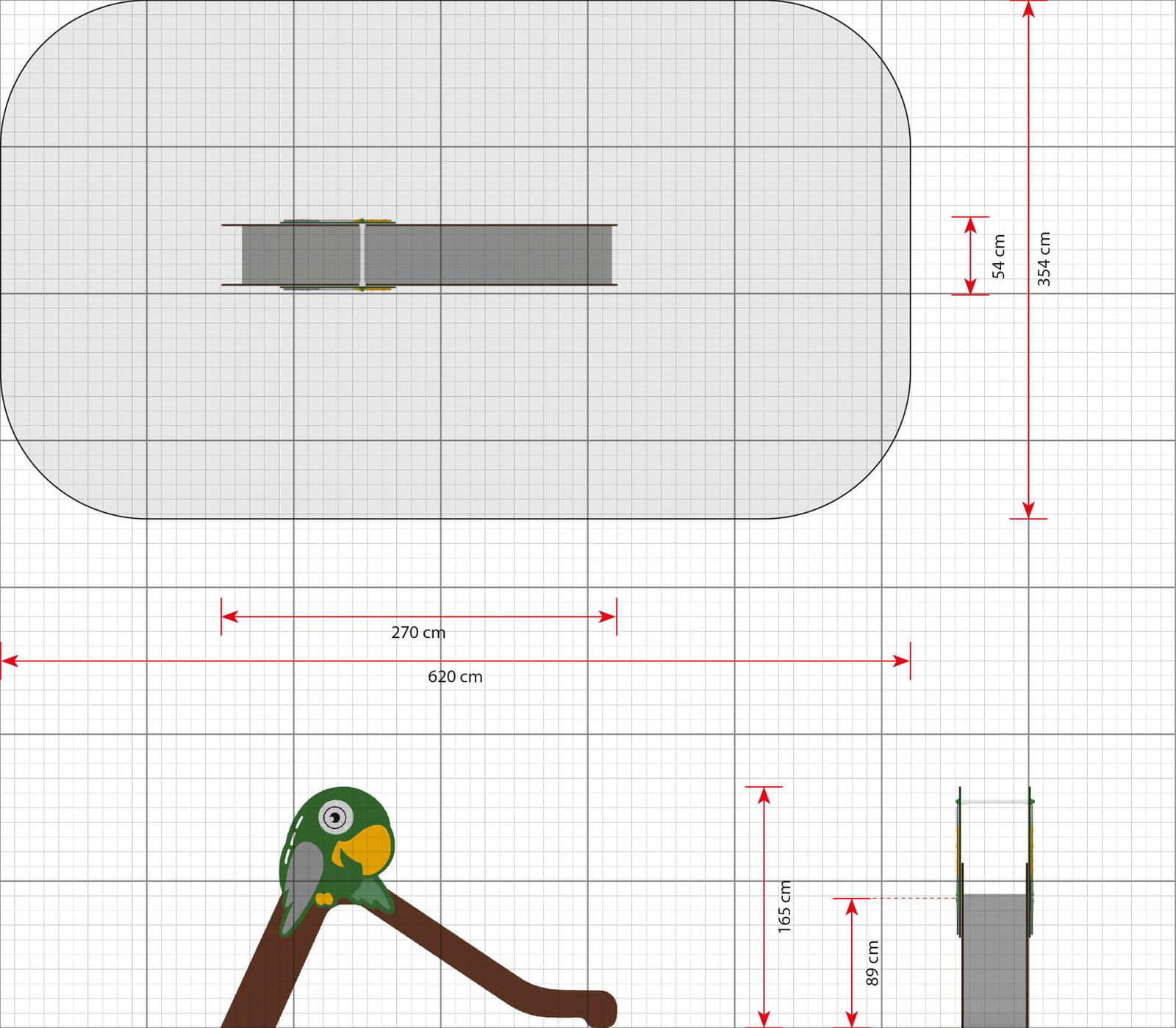Click right arrowhead of the 270 cm line

[609, 617]
